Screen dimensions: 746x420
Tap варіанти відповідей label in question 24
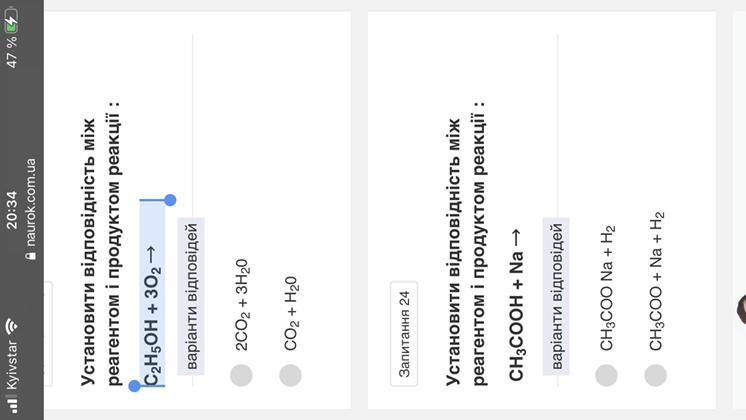tap(556, 296)
